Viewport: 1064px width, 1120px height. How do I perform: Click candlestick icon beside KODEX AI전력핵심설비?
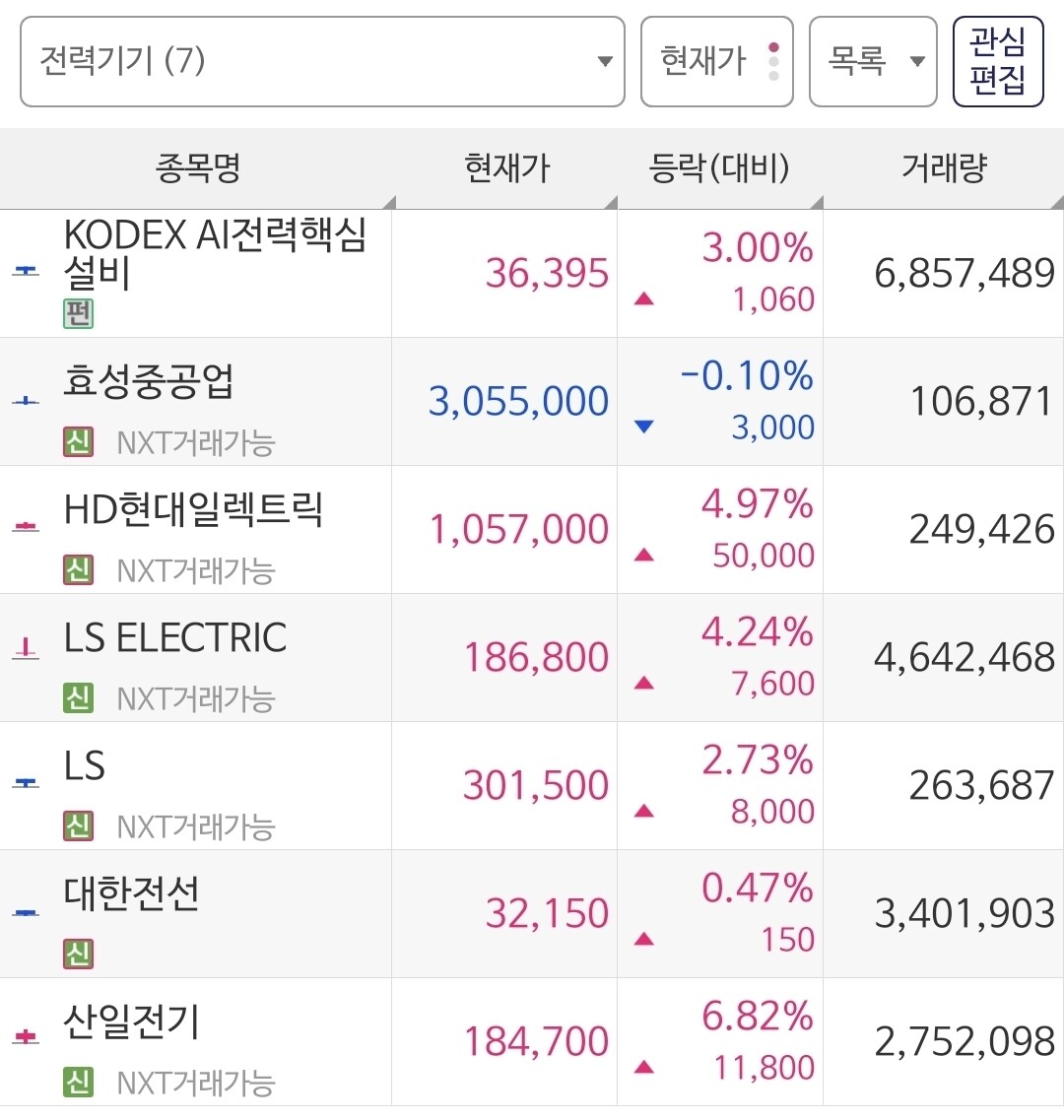(x=26, y=271)
